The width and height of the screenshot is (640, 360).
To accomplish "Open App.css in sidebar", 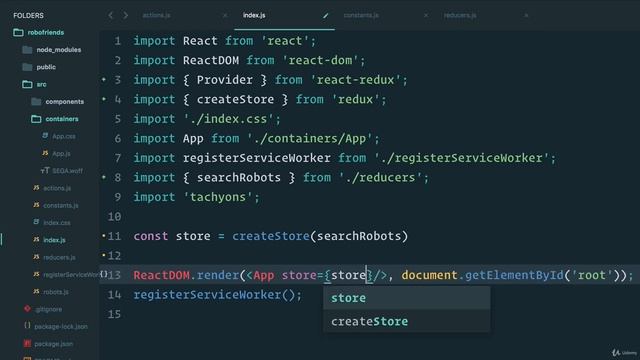I will point(64,136).
